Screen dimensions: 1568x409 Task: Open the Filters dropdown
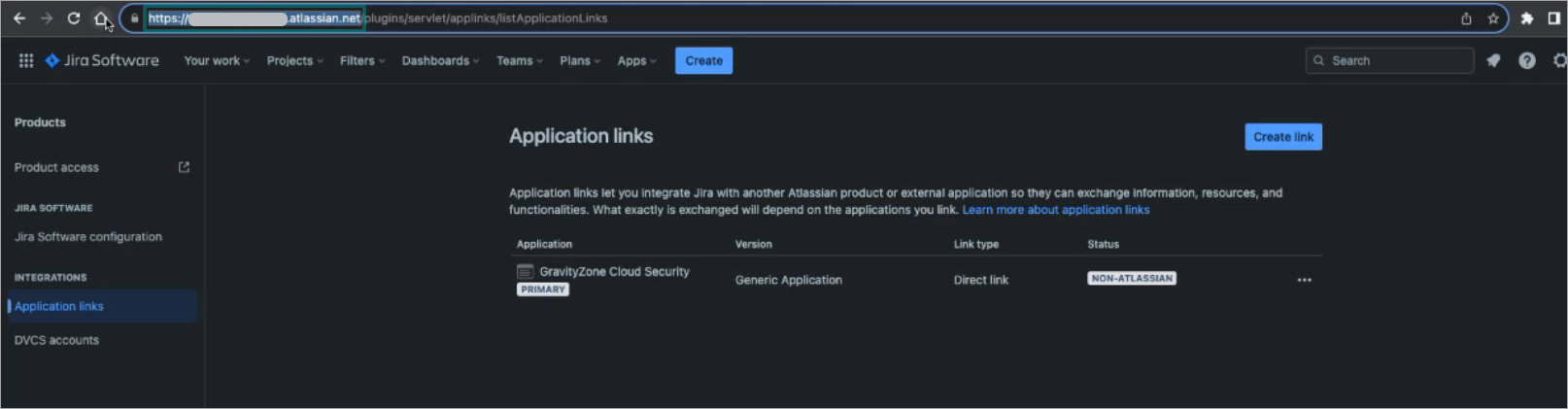coord(362,60)
